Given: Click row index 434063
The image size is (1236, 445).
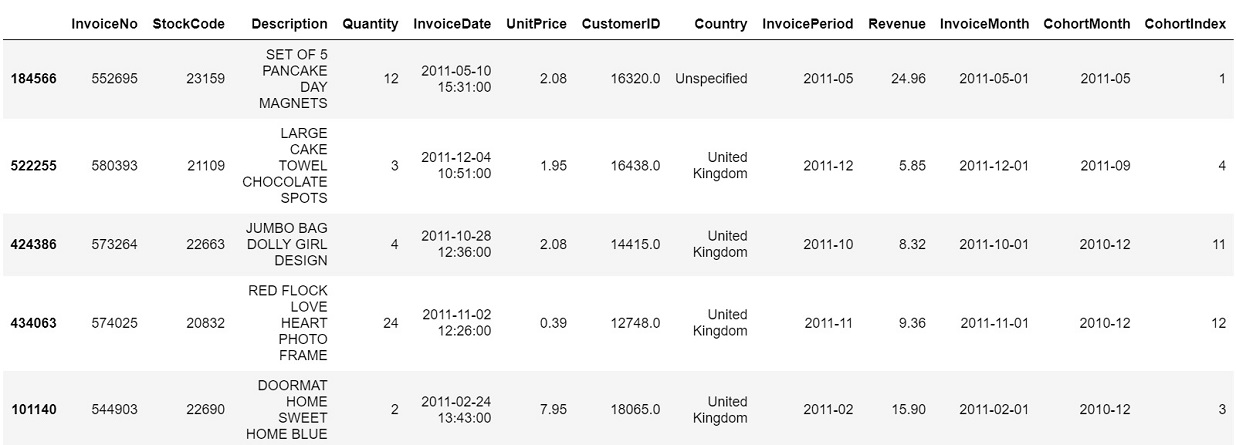Looking at the screenshot, I should (34, 322).
